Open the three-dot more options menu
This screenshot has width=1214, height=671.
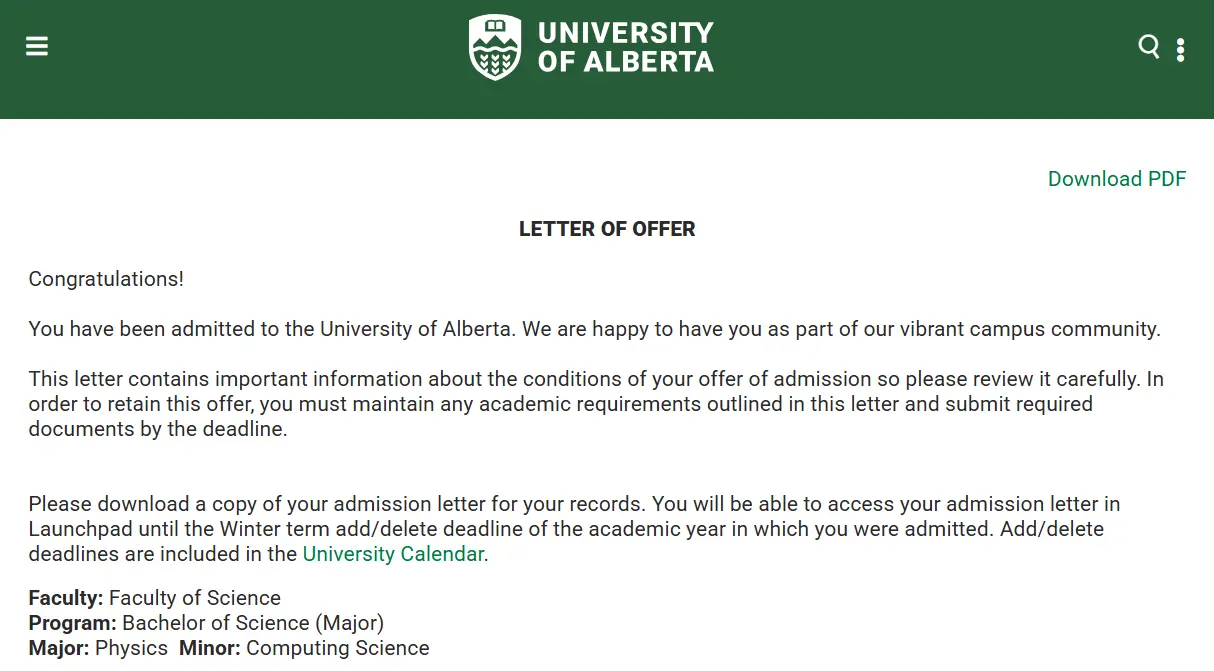[x=1181, y=49]
